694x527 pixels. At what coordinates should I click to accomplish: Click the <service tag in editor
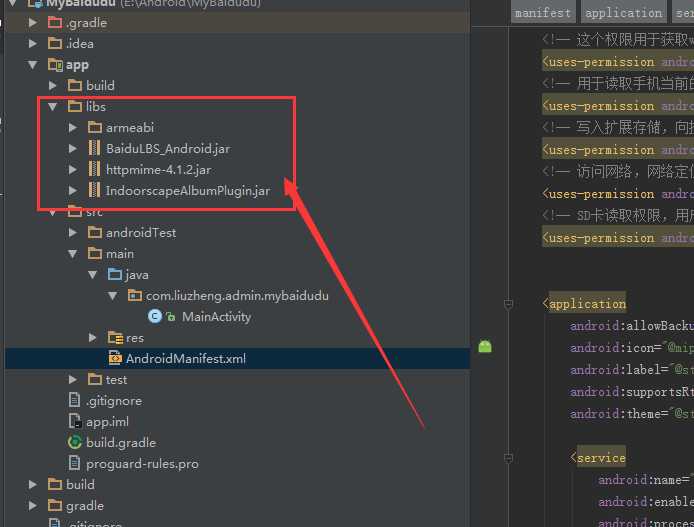[598, 458]
